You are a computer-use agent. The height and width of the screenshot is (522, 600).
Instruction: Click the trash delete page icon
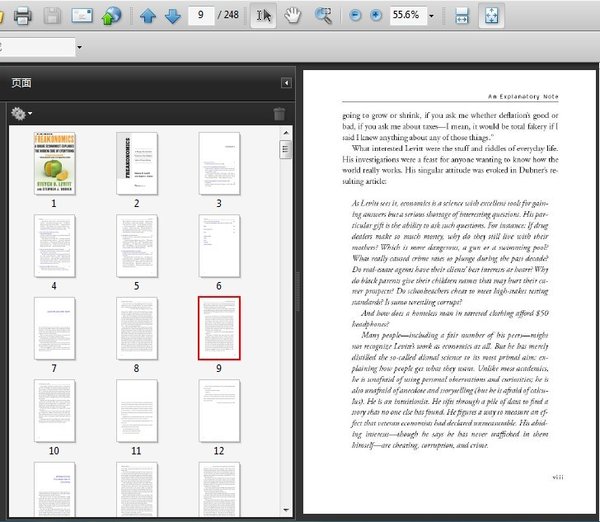(x=279, y=115)
